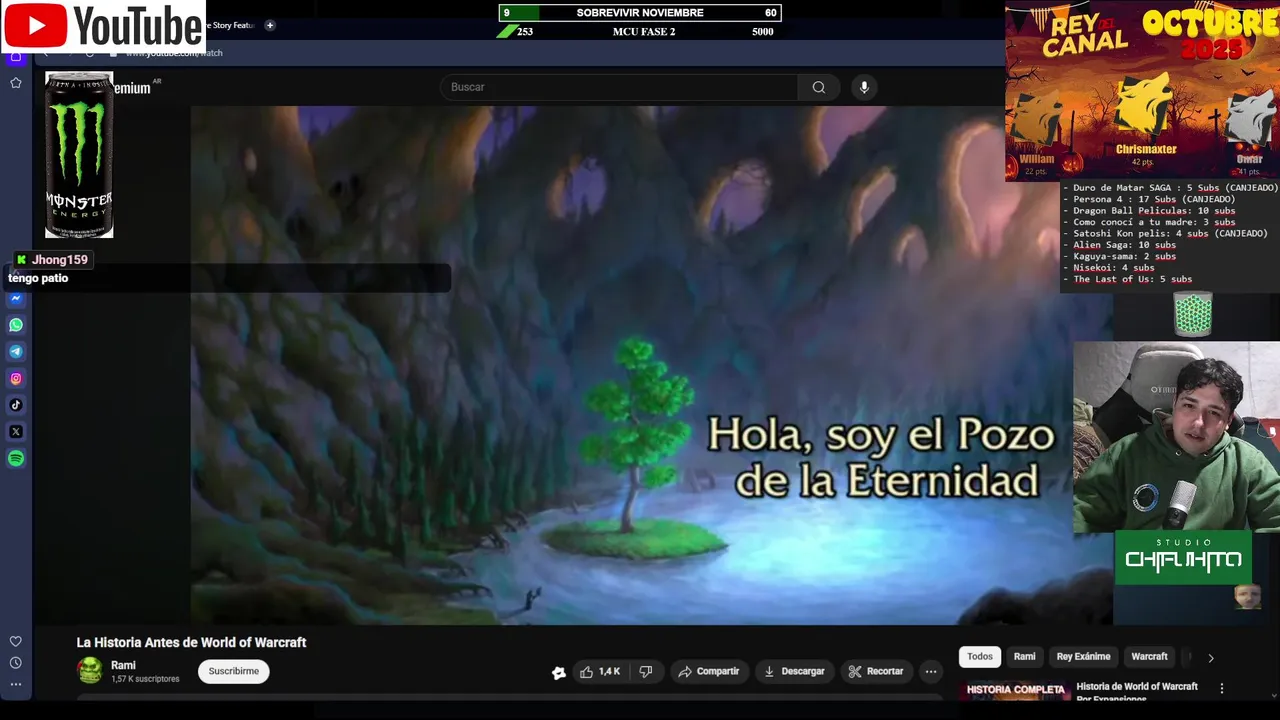The image size is (1280, 720).
Task: Click the Descargar download button
Action: point(794,672)
